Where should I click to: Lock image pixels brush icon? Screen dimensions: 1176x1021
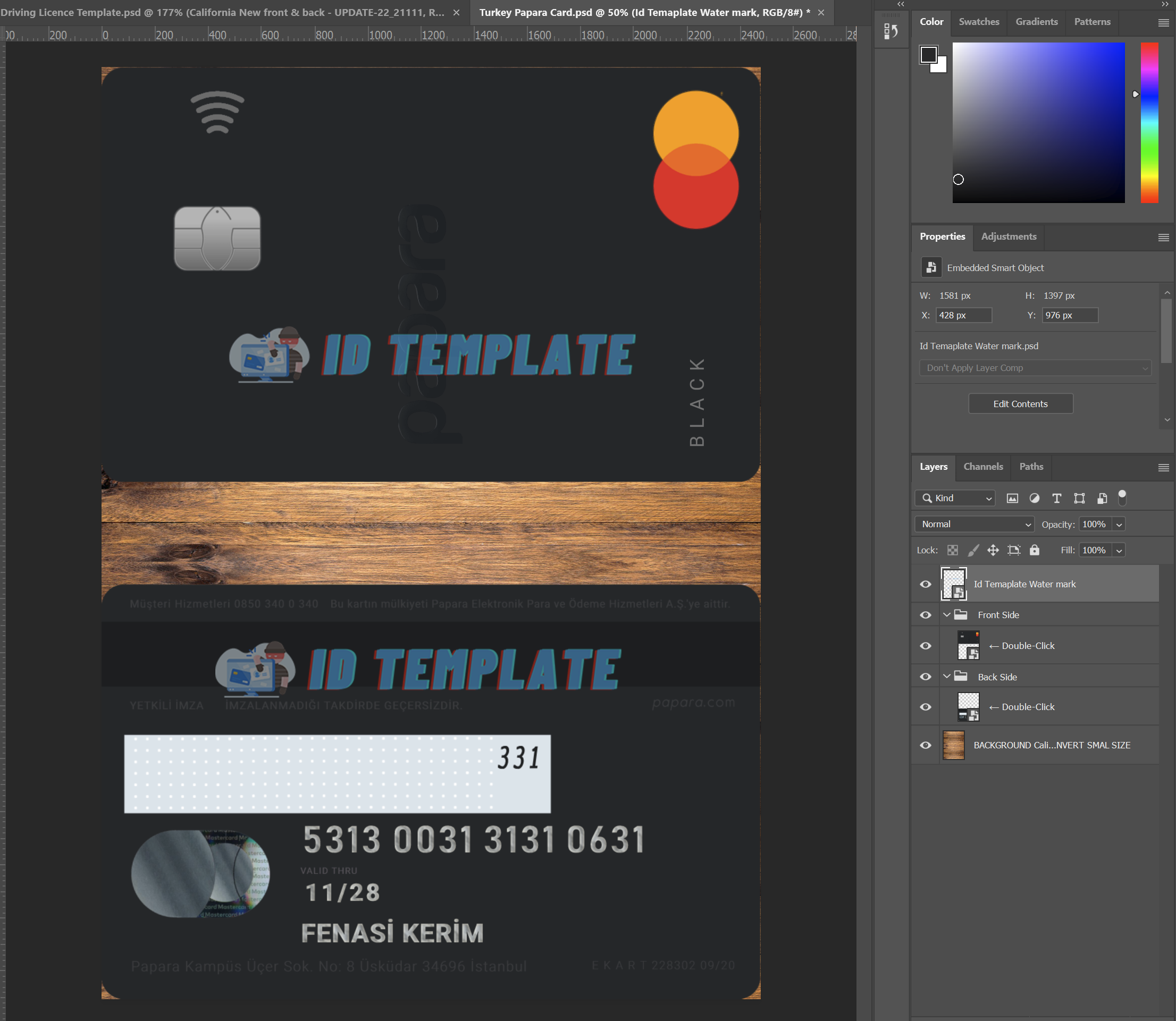[x=973, y=551]
